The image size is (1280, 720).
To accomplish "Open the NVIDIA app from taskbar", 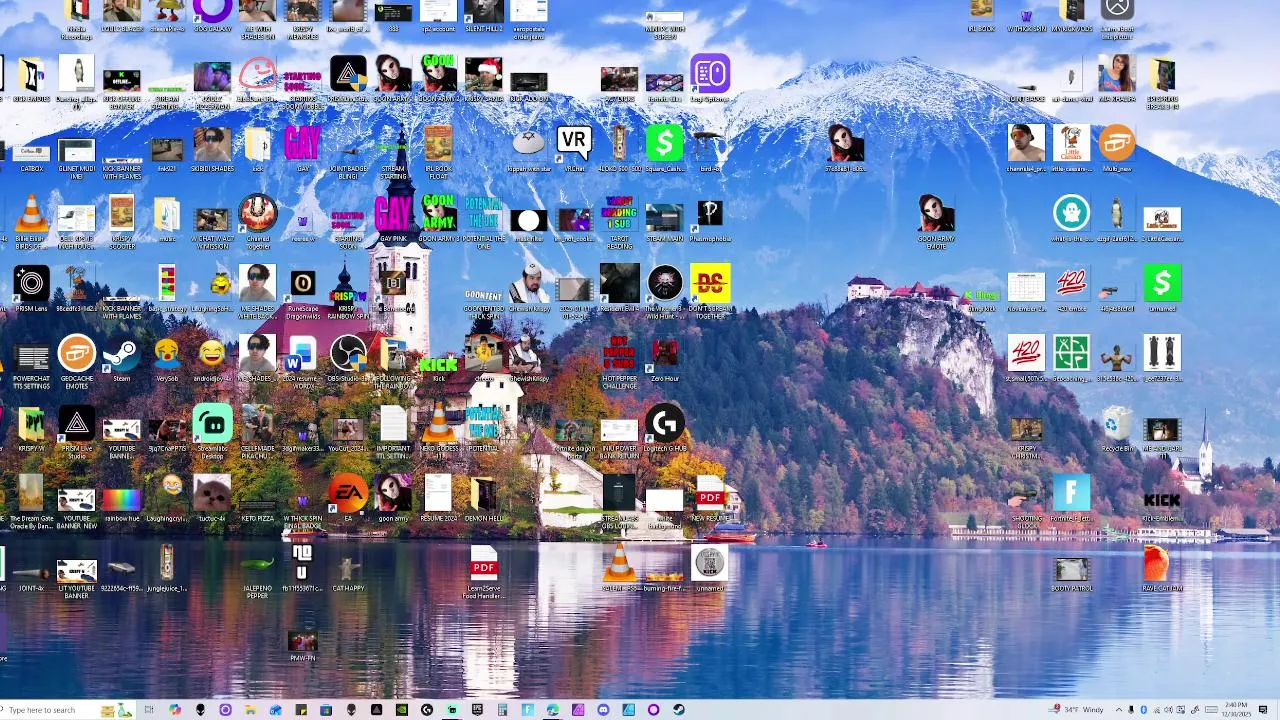I will pyautogui.click(x=401, y=710).
